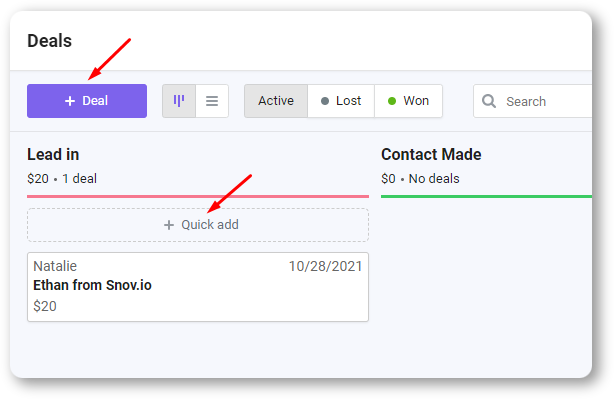
Task: Select the Contact Made stage heading
Action: pyautogui.click(x=431, y=155)
